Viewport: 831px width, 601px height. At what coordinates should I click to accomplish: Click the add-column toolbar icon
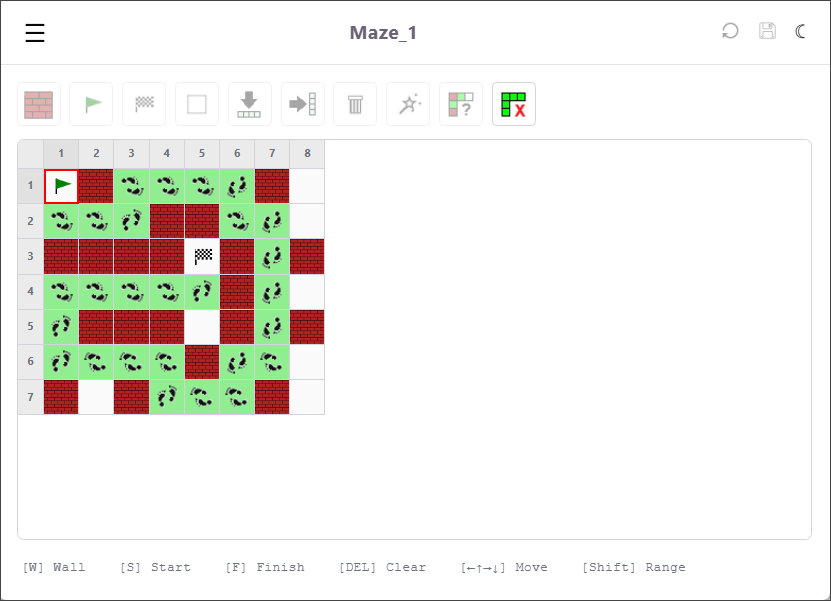[302, 104]
